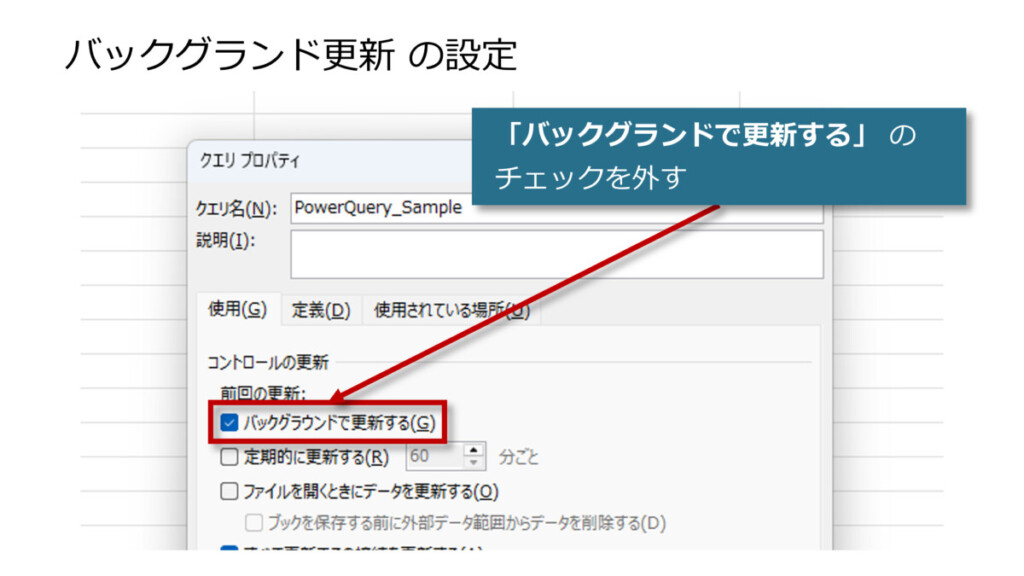Click the 分ごと label beside the spinner
The height and width of the screenshot is (576, 1024).
coord(518,458)
